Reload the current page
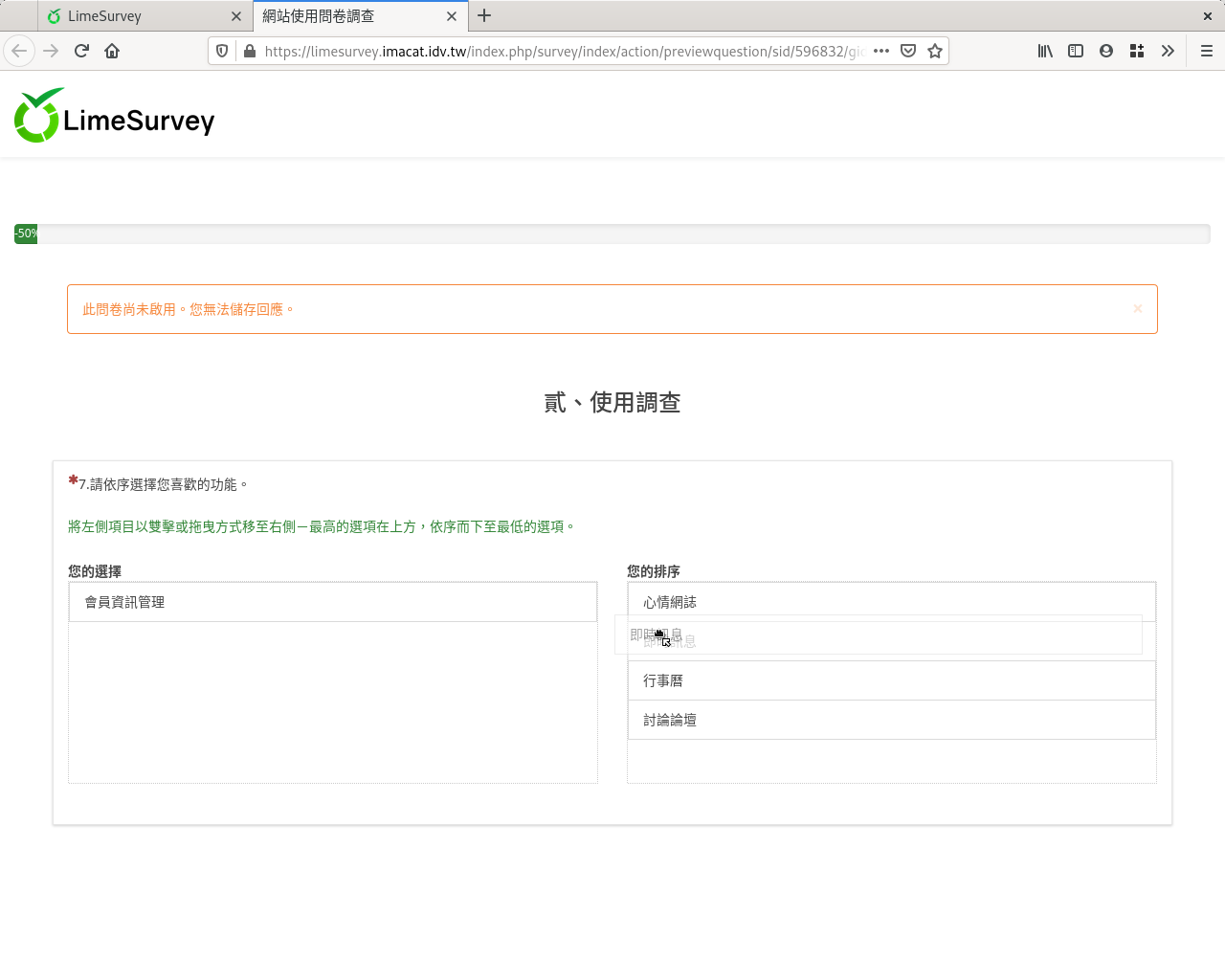The width and height of the screenshot is (1225, 980). pos(81,51)
